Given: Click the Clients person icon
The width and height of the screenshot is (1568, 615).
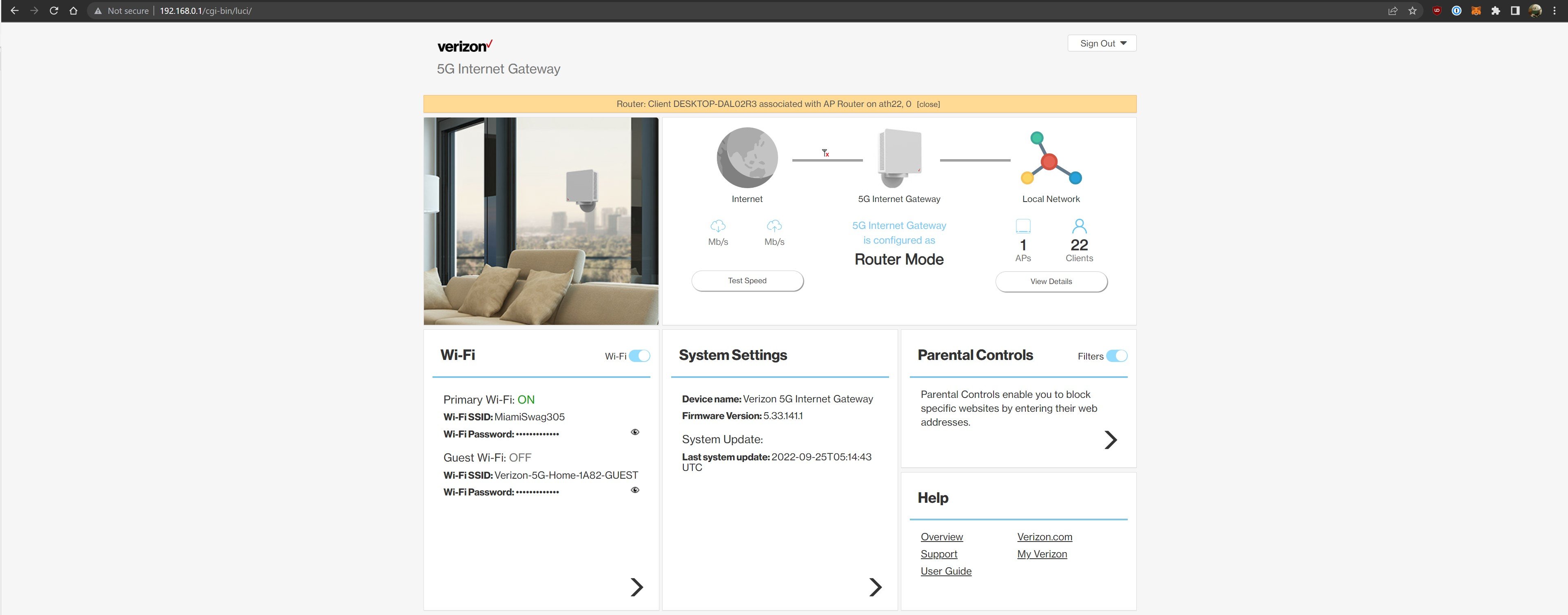Looking at the screenshot, I should [1079, 226].
